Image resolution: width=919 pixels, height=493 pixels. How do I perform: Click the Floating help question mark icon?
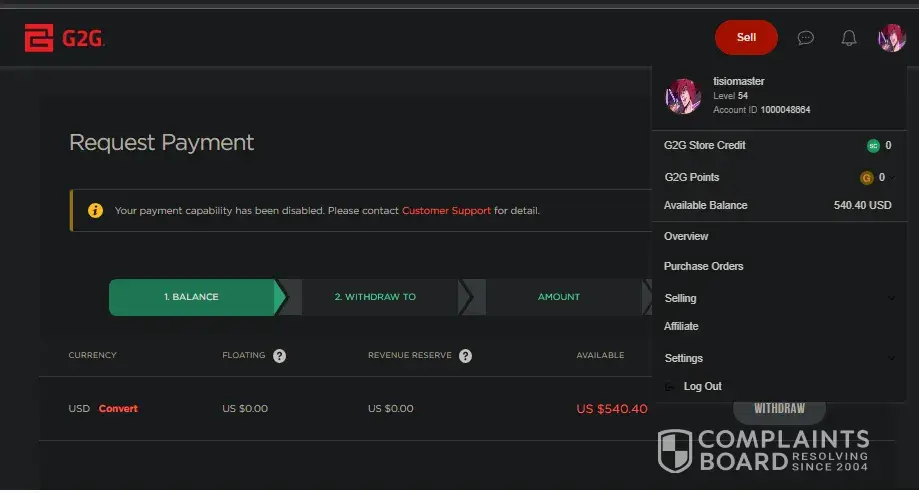pos(280,355)
